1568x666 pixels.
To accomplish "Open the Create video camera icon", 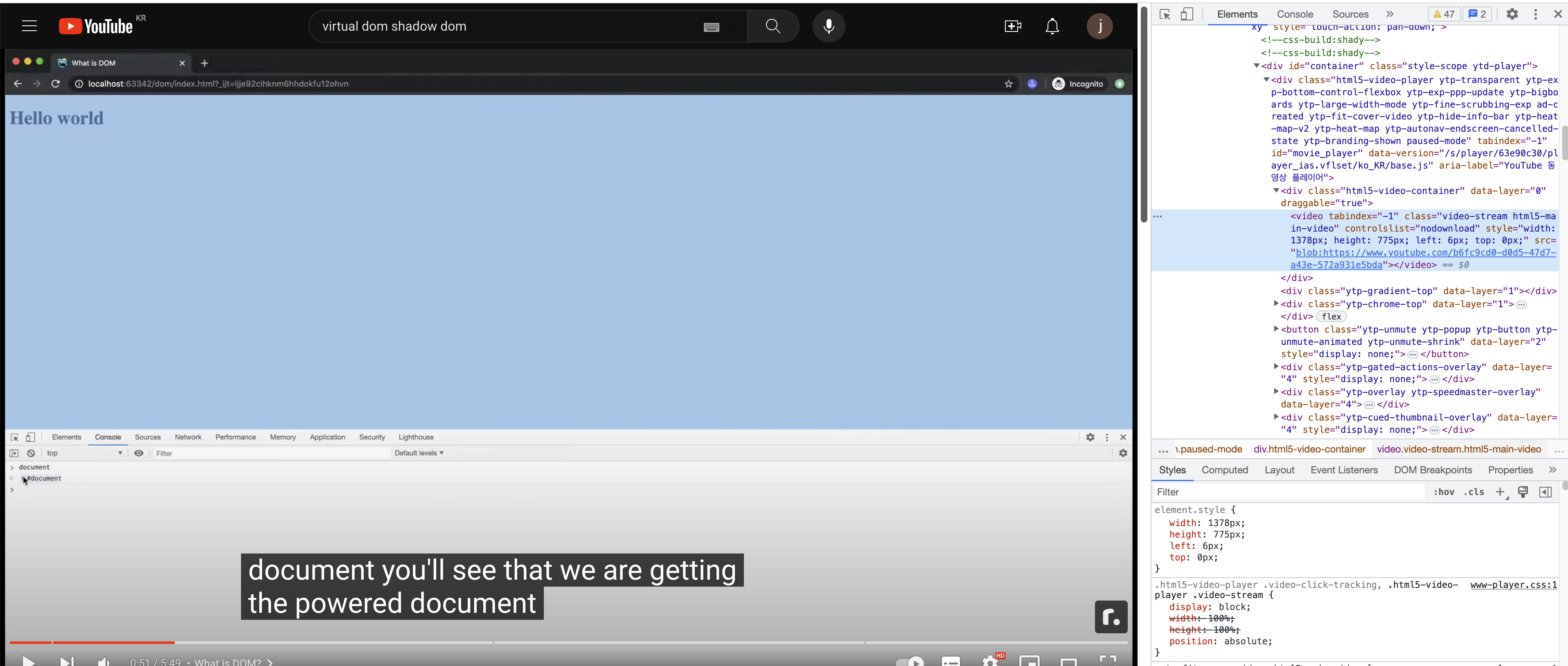I will coord(1012,26).
